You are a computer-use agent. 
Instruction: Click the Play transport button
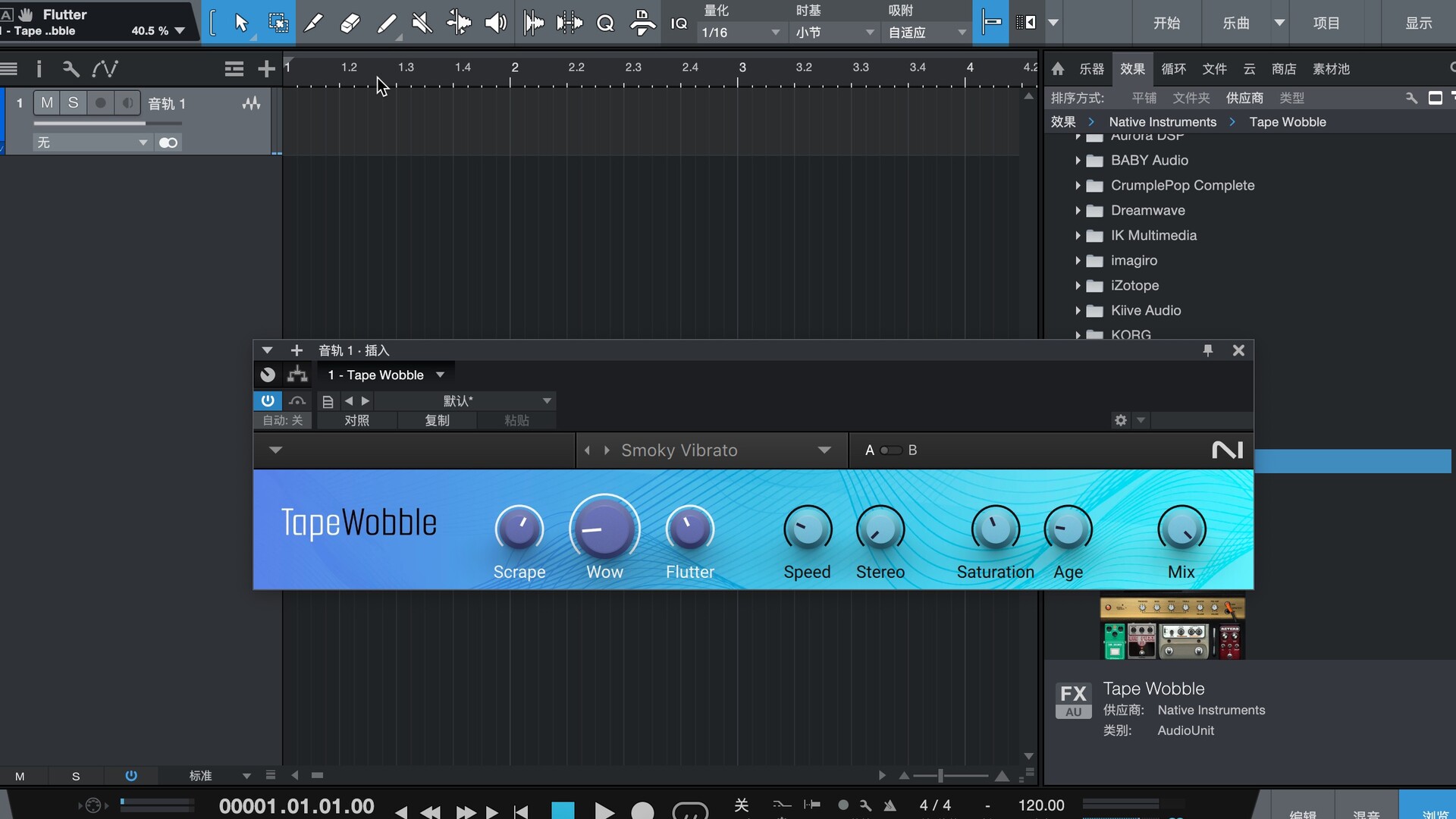tap(604, 811)
